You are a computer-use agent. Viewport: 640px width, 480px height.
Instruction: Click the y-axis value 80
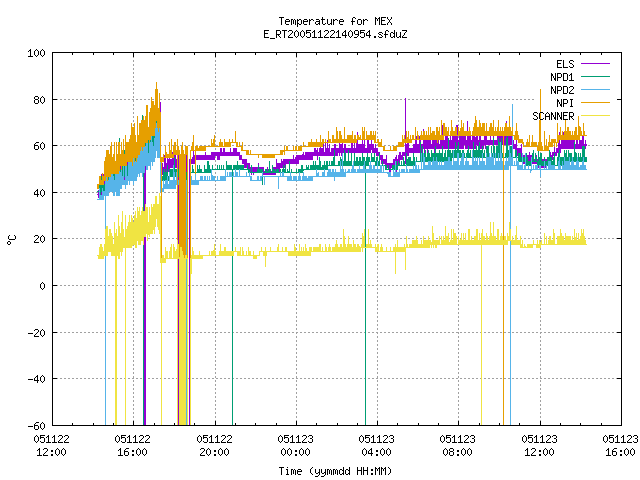(x=39, y=100)
